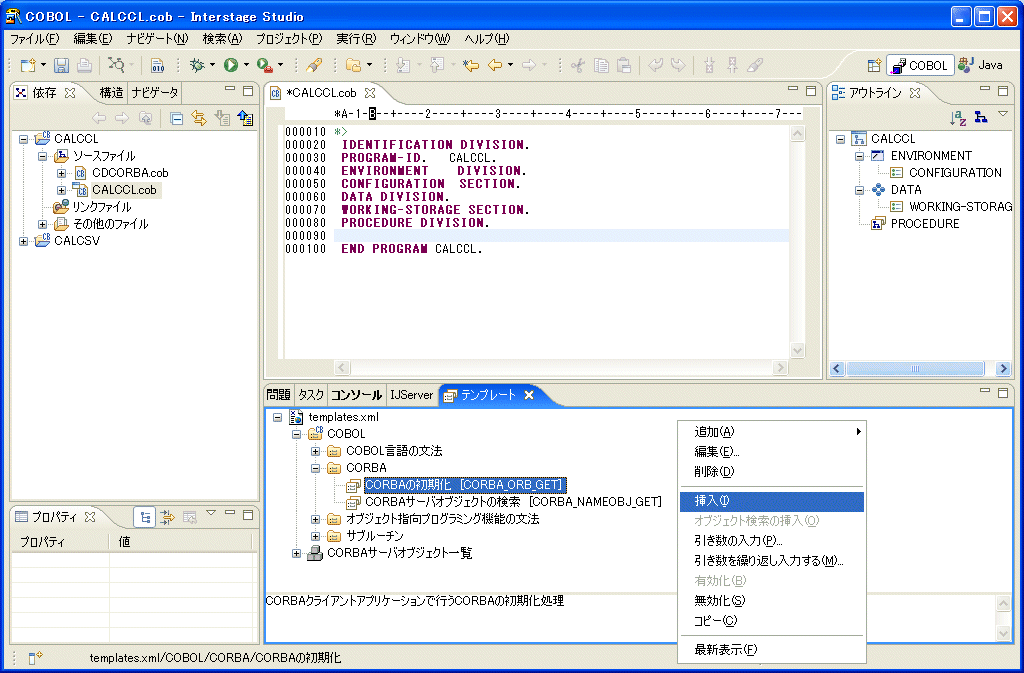Open the ファイル(F) menu
The image size is (1024, 673).
(35, 39)
